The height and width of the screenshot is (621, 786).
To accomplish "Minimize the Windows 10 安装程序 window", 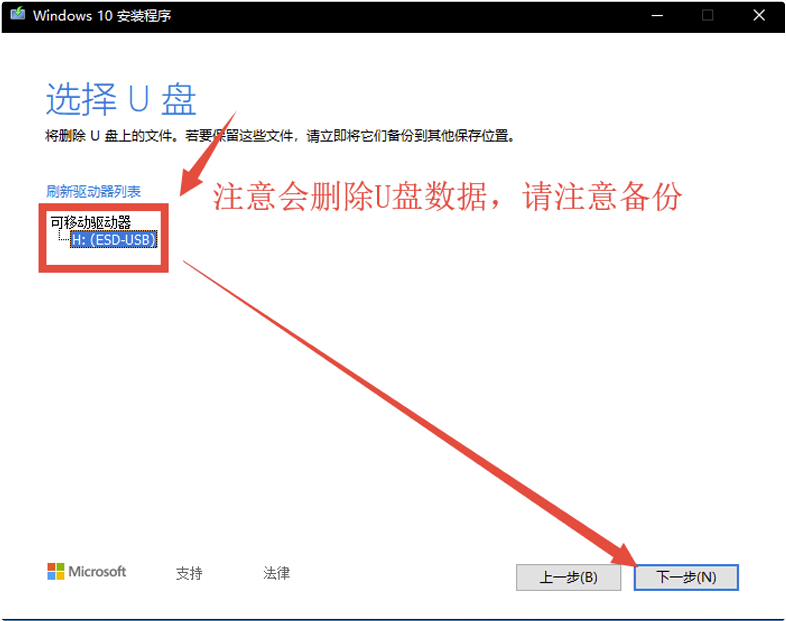I will 656,16.
